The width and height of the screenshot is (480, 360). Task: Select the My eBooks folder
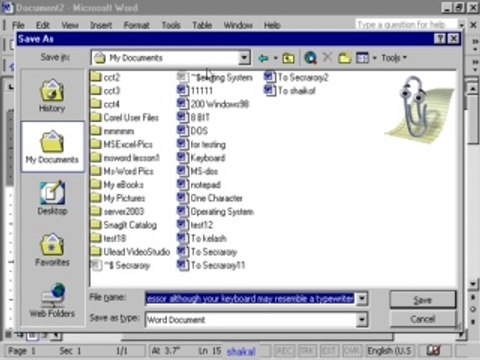tap(117, 185)
